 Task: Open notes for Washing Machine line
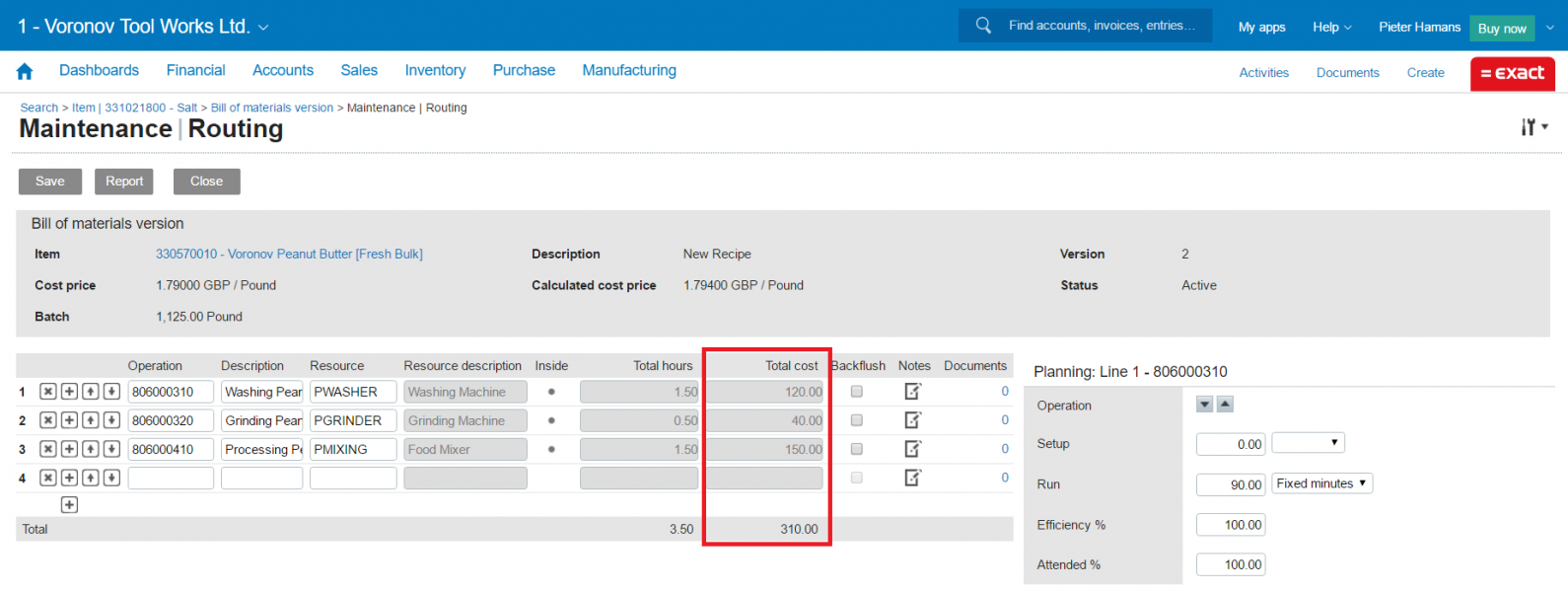913,392
